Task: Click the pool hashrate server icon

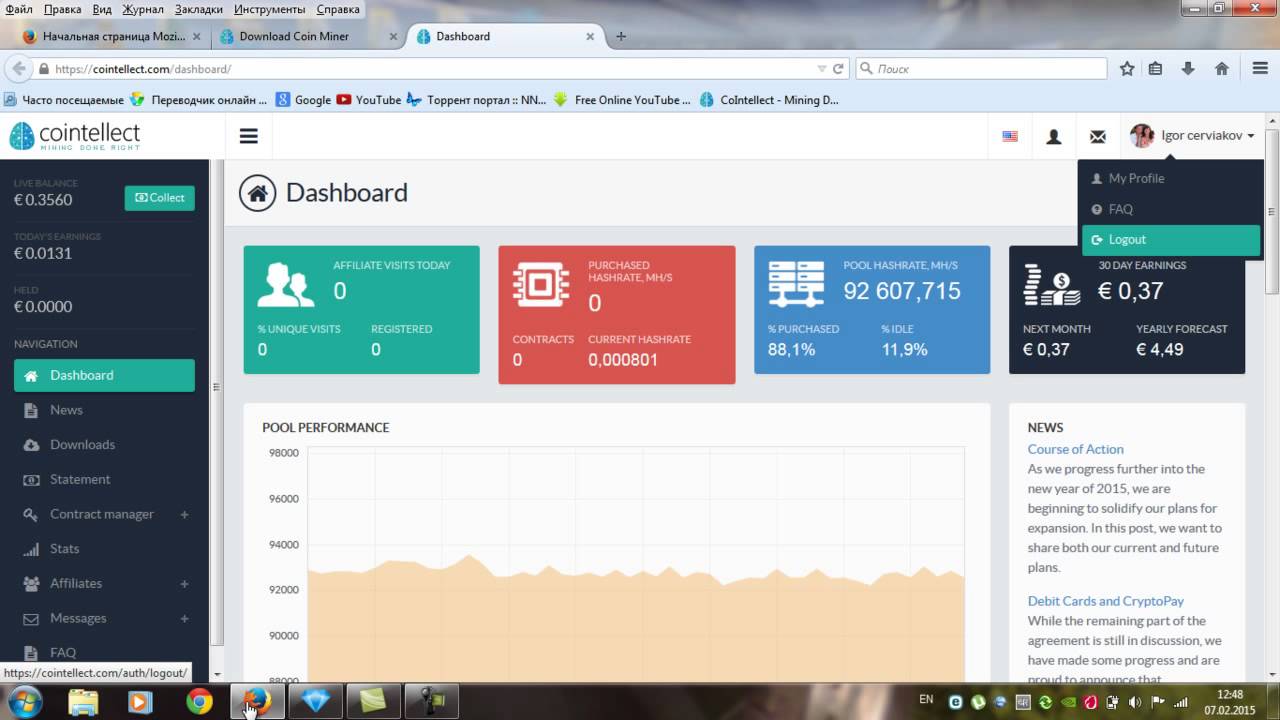Action: 796,284
